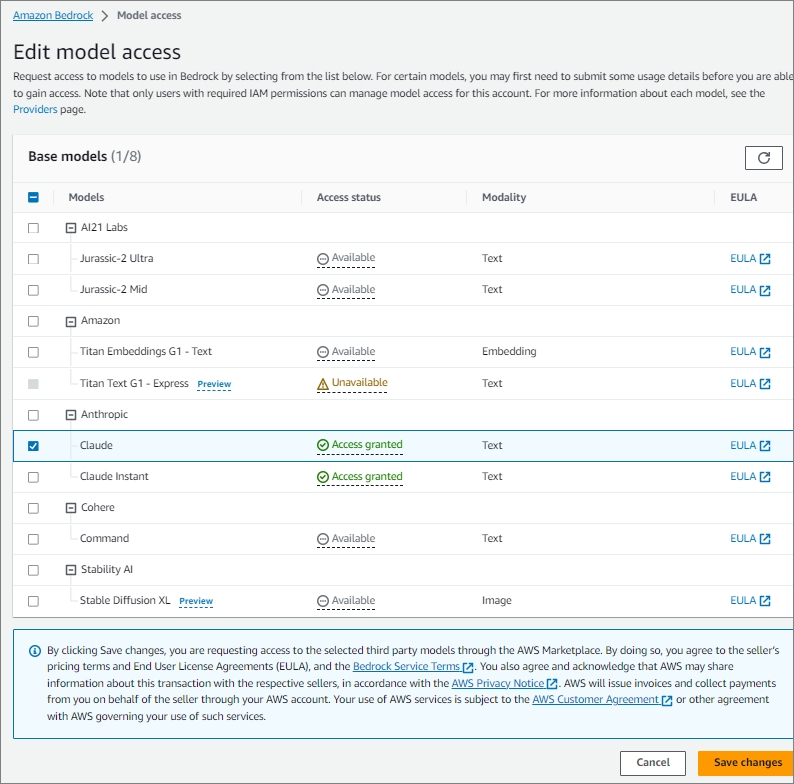
Task: Open the Titan Embeddings G1 EULA external icon
Action: (765, 352)
